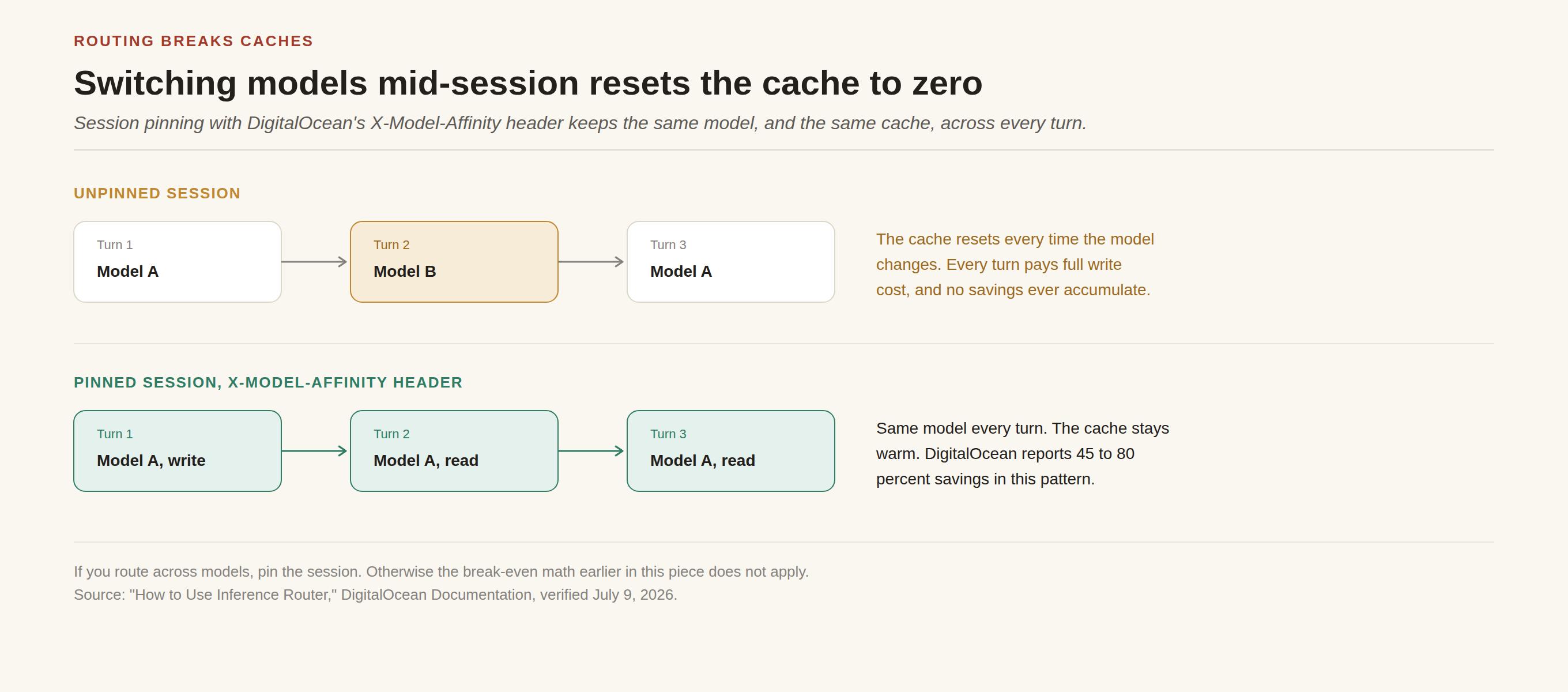Click the gray arrow from Model B to Turn 3
This screenshot has height=692, width=1568.
coord(591,262)
